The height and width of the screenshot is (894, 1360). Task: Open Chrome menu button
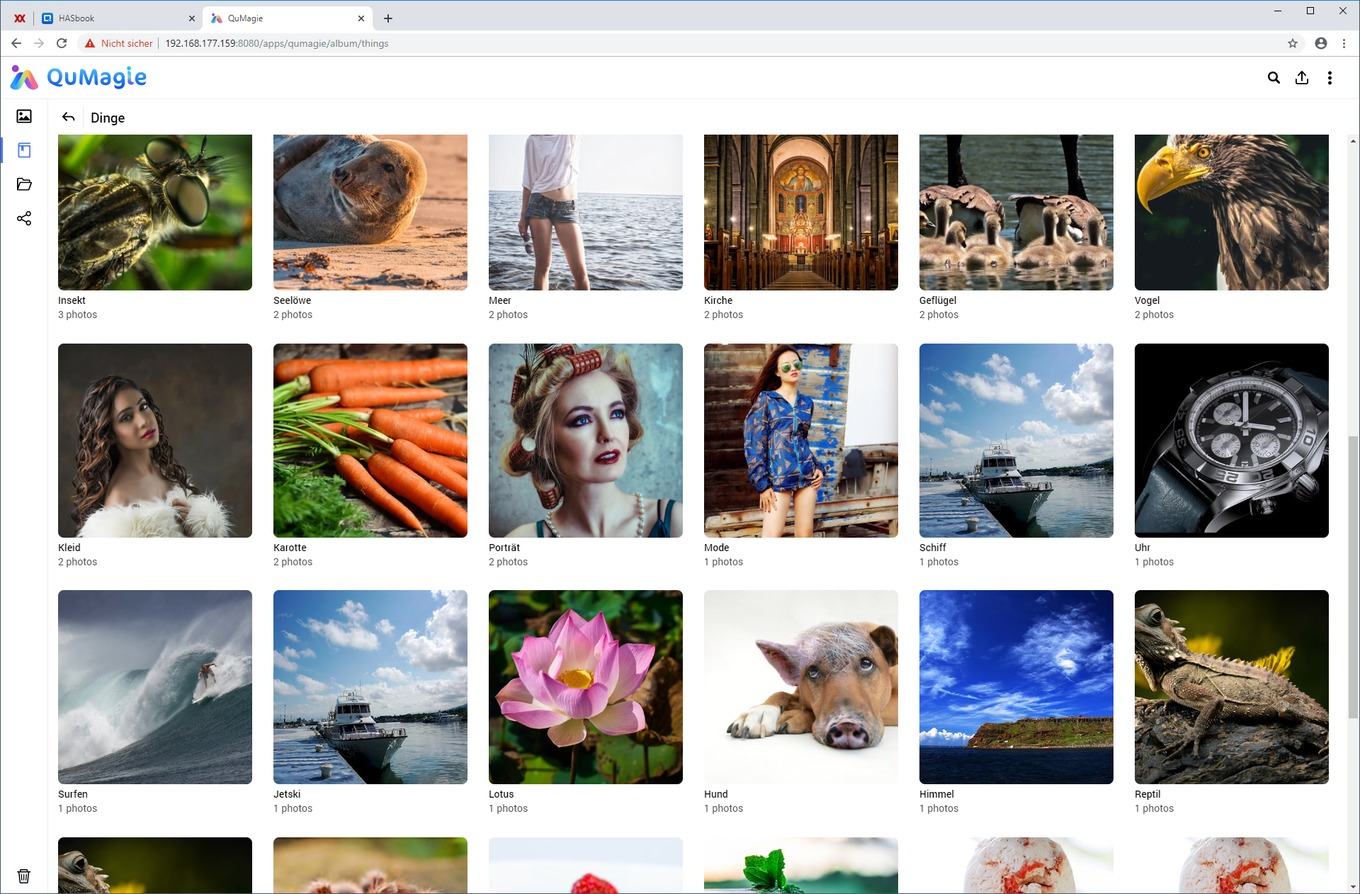coord(1343,43)
